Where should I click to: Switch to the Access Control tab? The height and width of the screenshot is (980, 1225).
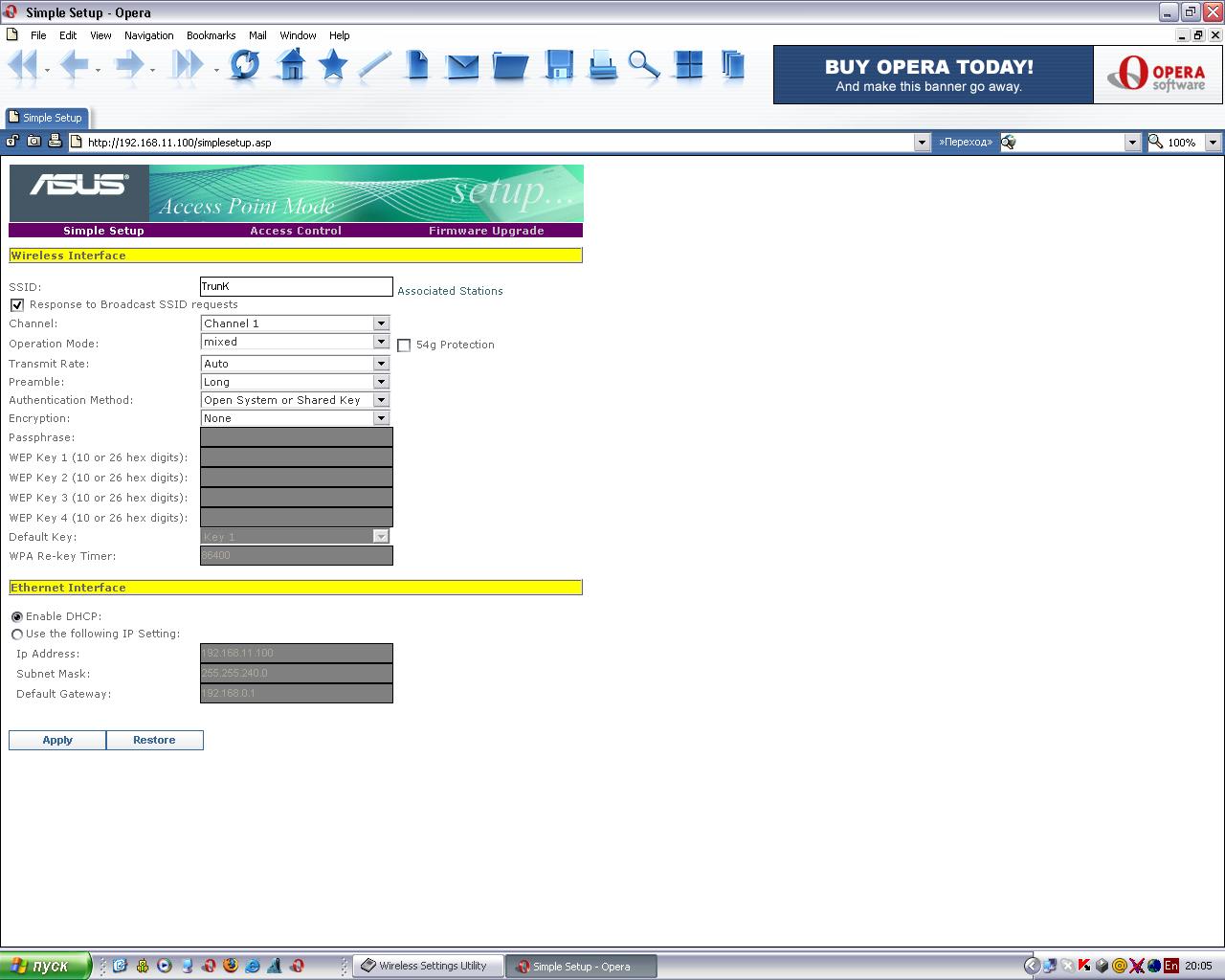point(296,231)
